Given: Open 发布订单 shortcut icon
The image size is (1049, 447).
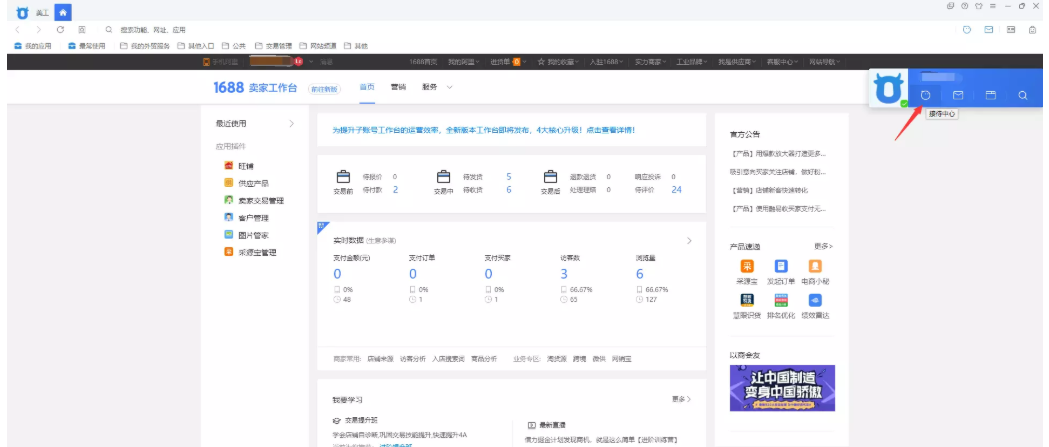Looking at the screenshot, I should 782,266.
